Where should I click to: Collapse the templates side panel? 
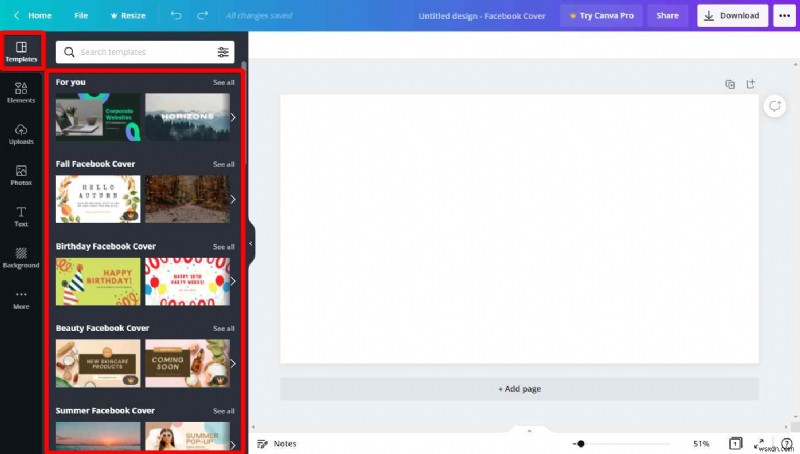coord(251,244)
